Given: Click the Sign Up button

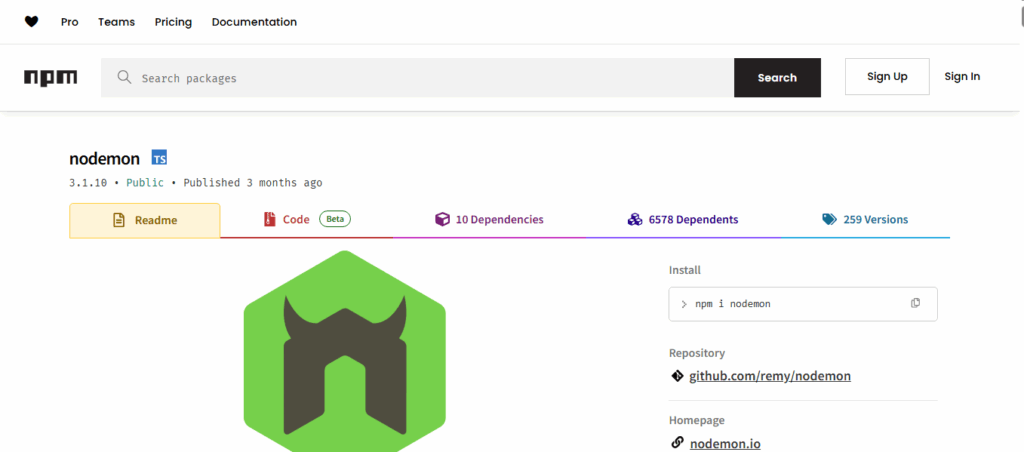Looking at the screenshot, I should click(887, 76).
